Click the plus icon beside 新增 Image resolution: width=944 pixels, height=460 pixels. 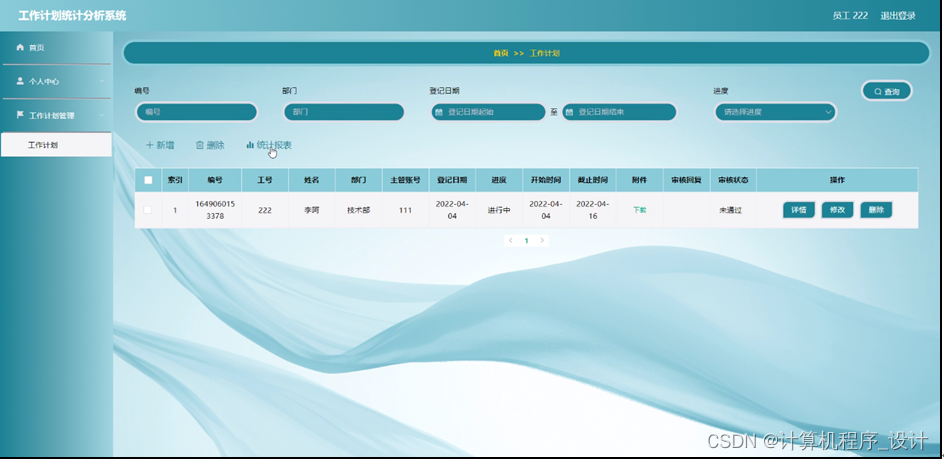point(150,145)
